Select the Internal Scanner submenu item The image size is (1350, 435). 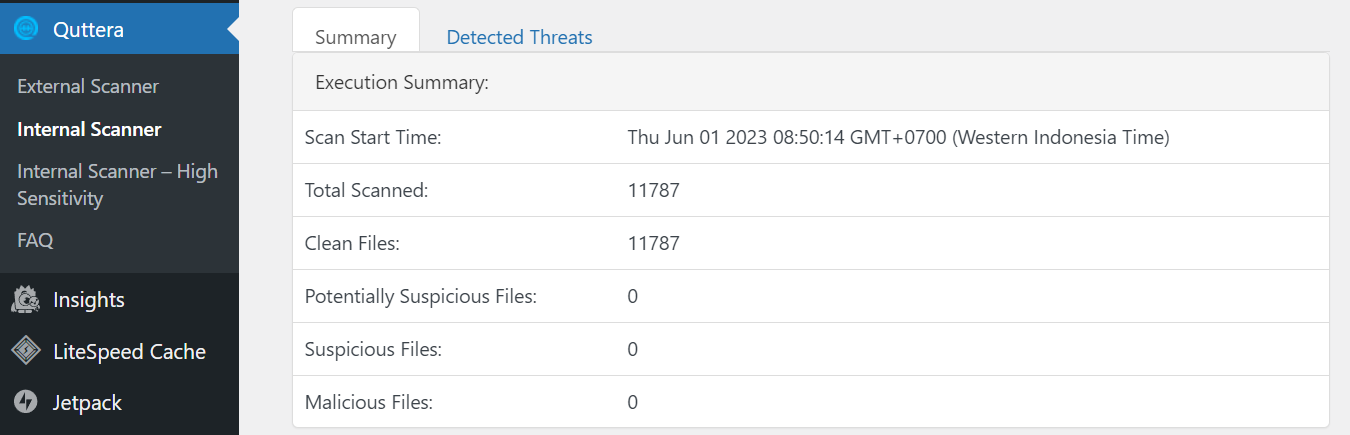tap(89, 129)
